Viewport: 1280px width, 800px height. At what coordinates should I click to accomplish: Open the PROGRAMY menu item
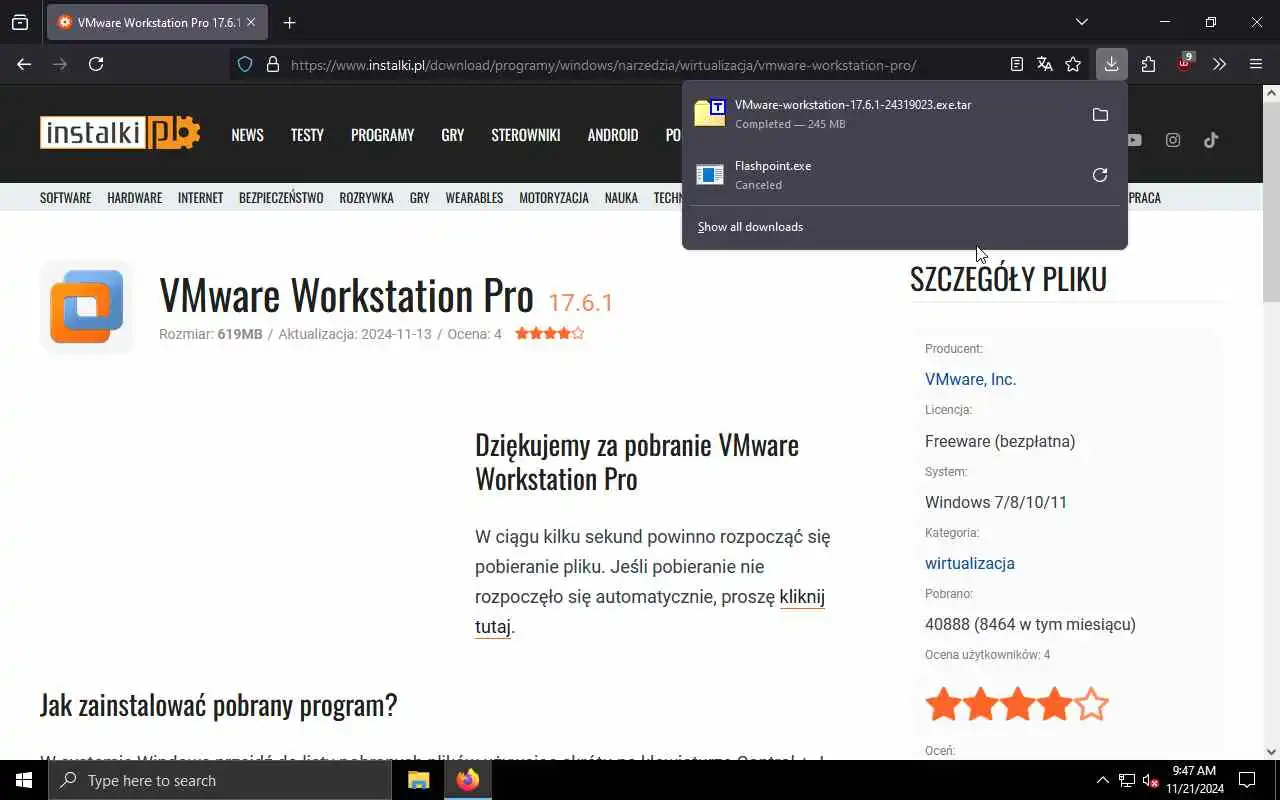click(x=382, y=135)
